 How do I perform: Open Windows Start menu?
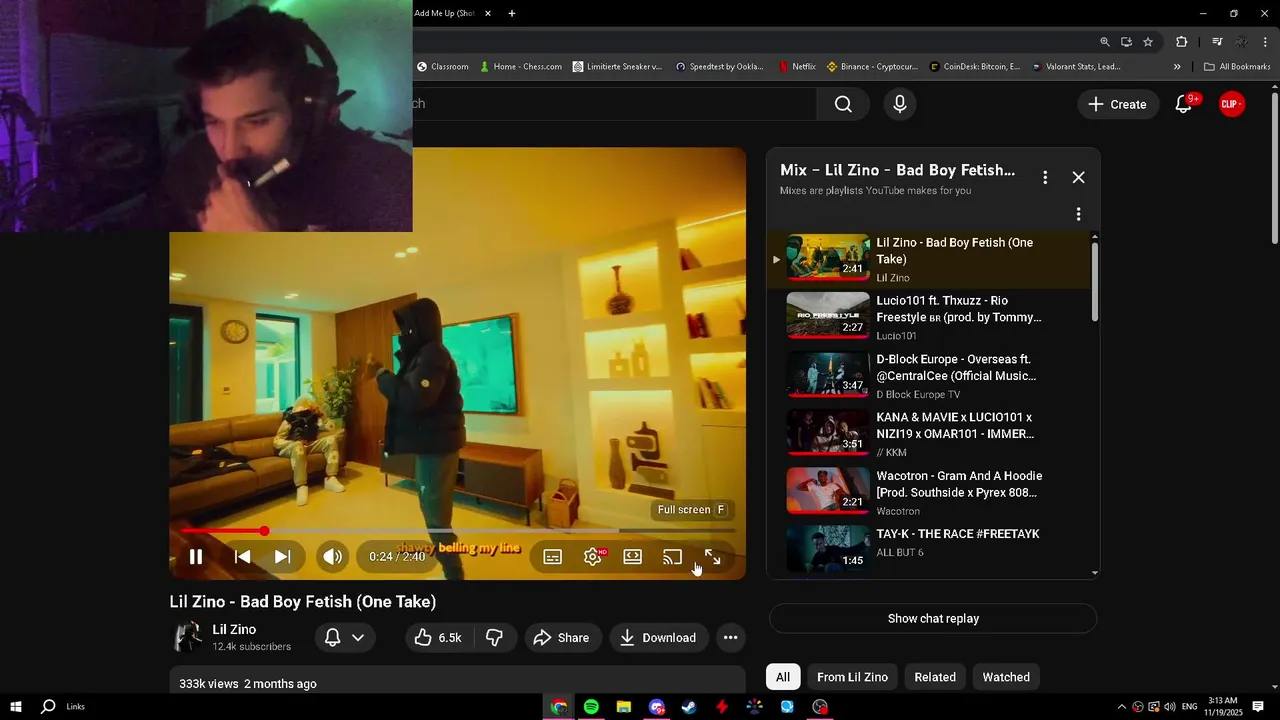point(16,707)
